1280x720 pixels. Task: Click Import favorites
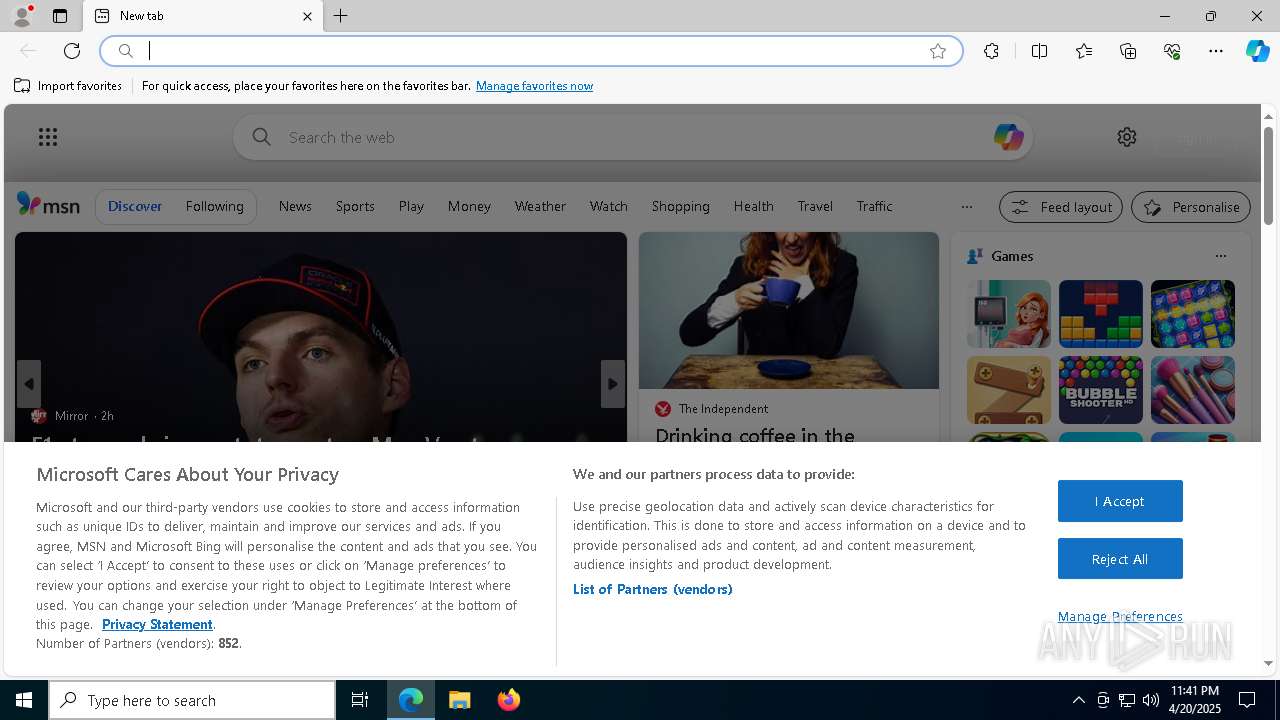68,86
